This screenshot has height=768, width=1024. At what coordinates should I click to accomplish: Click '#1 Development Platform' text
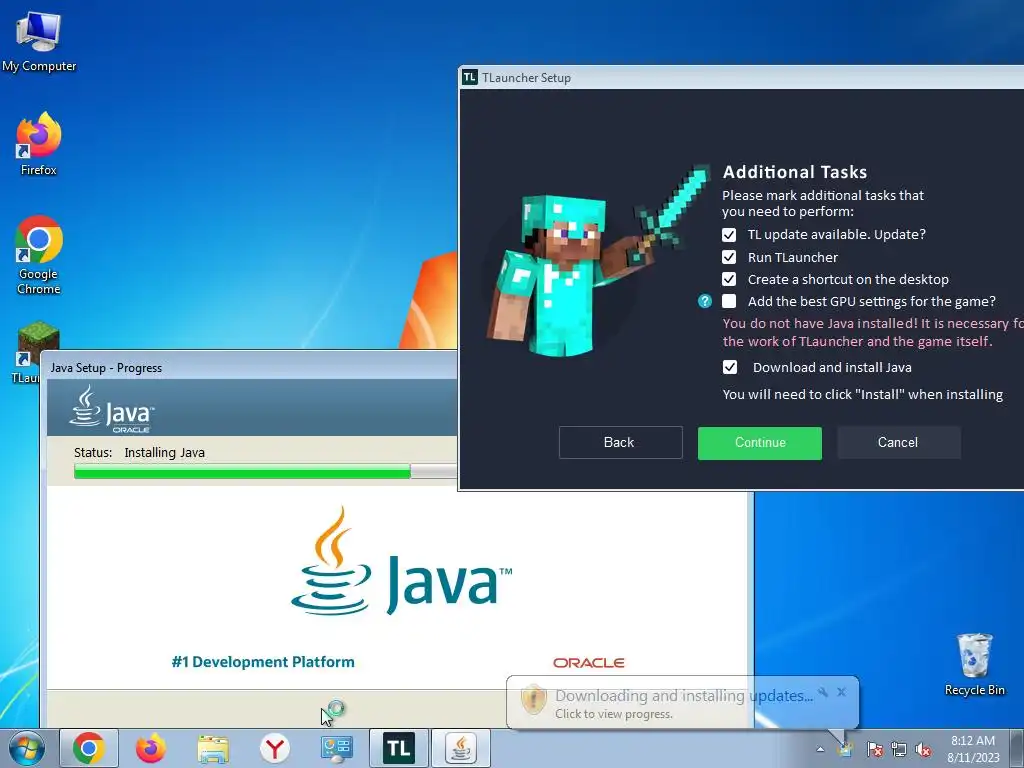[x=263, y=662]
